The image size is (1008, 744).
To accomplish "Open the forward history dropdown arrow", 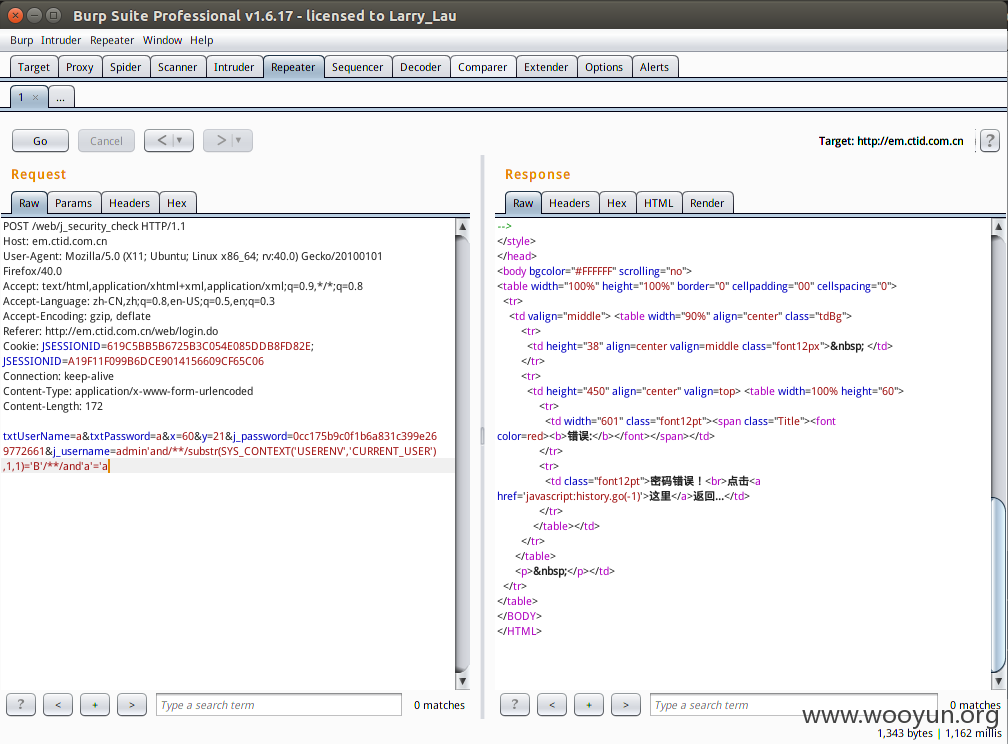I will coord(239,140).
